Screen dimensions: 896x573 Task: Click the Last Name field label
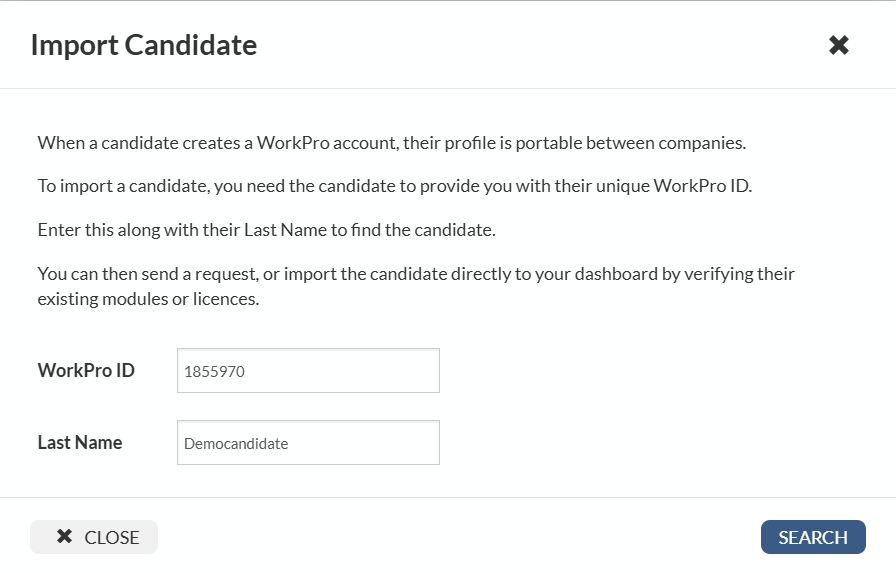[80, 442]
